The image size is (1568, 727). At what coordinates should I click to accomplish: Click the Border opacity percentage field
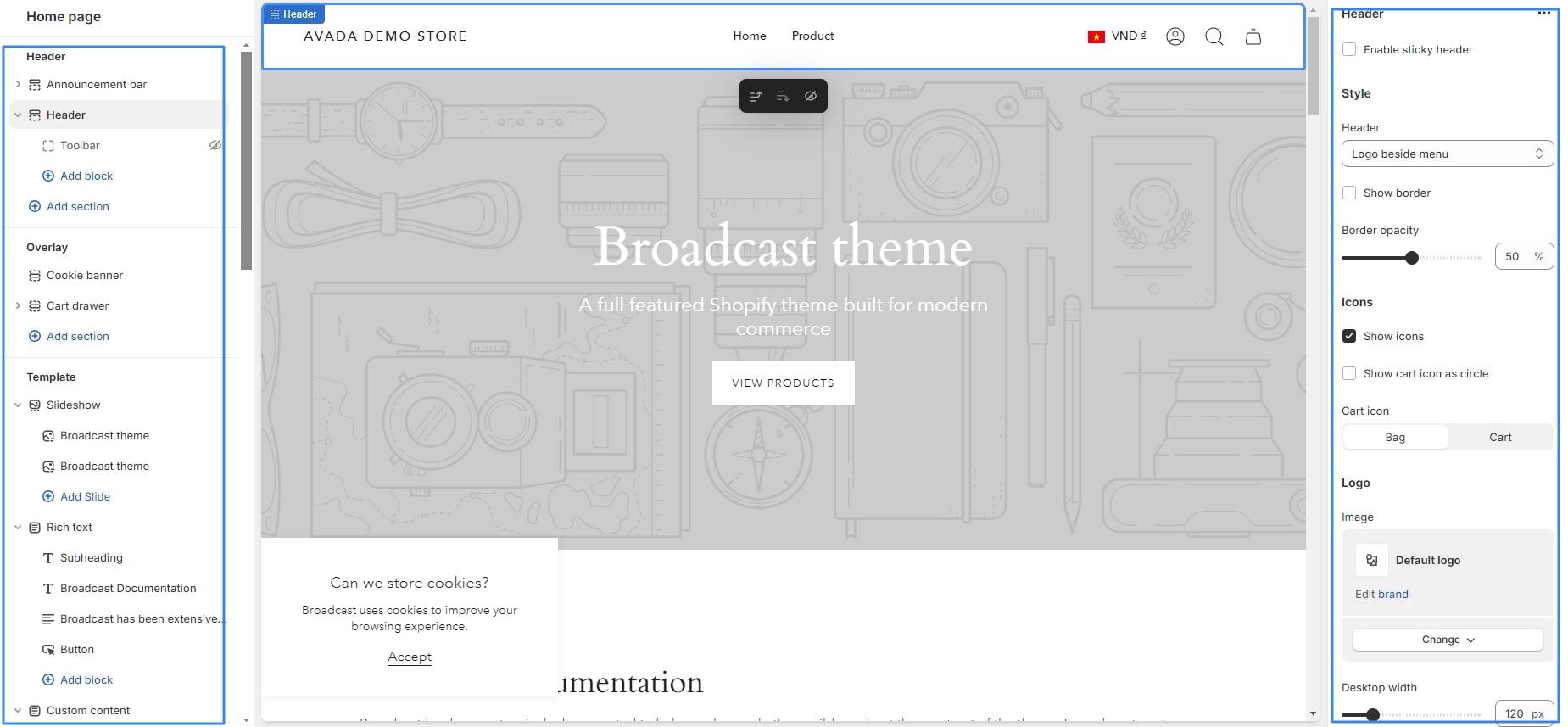1524,256
